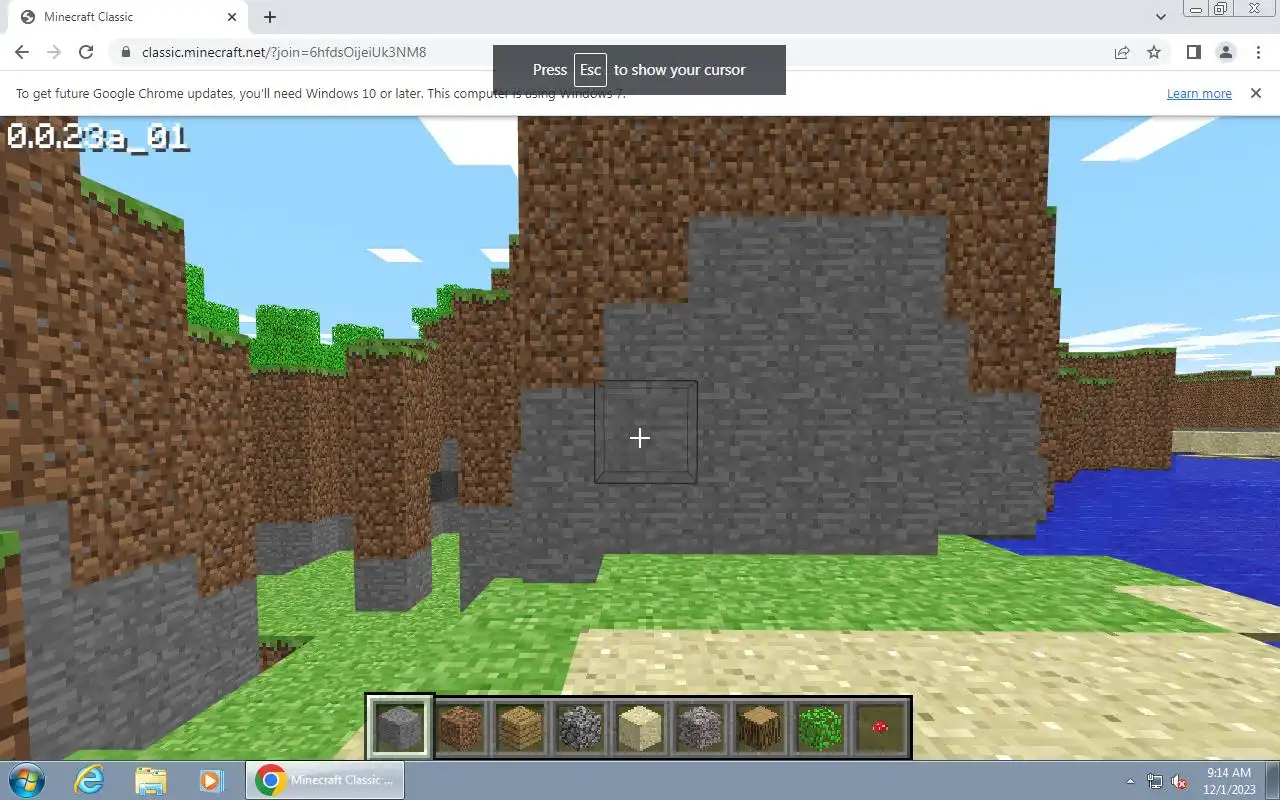This screenshot has width=1280, height=800.
Task: Close the Minecraft Classic tab
Action: (232, 17)
